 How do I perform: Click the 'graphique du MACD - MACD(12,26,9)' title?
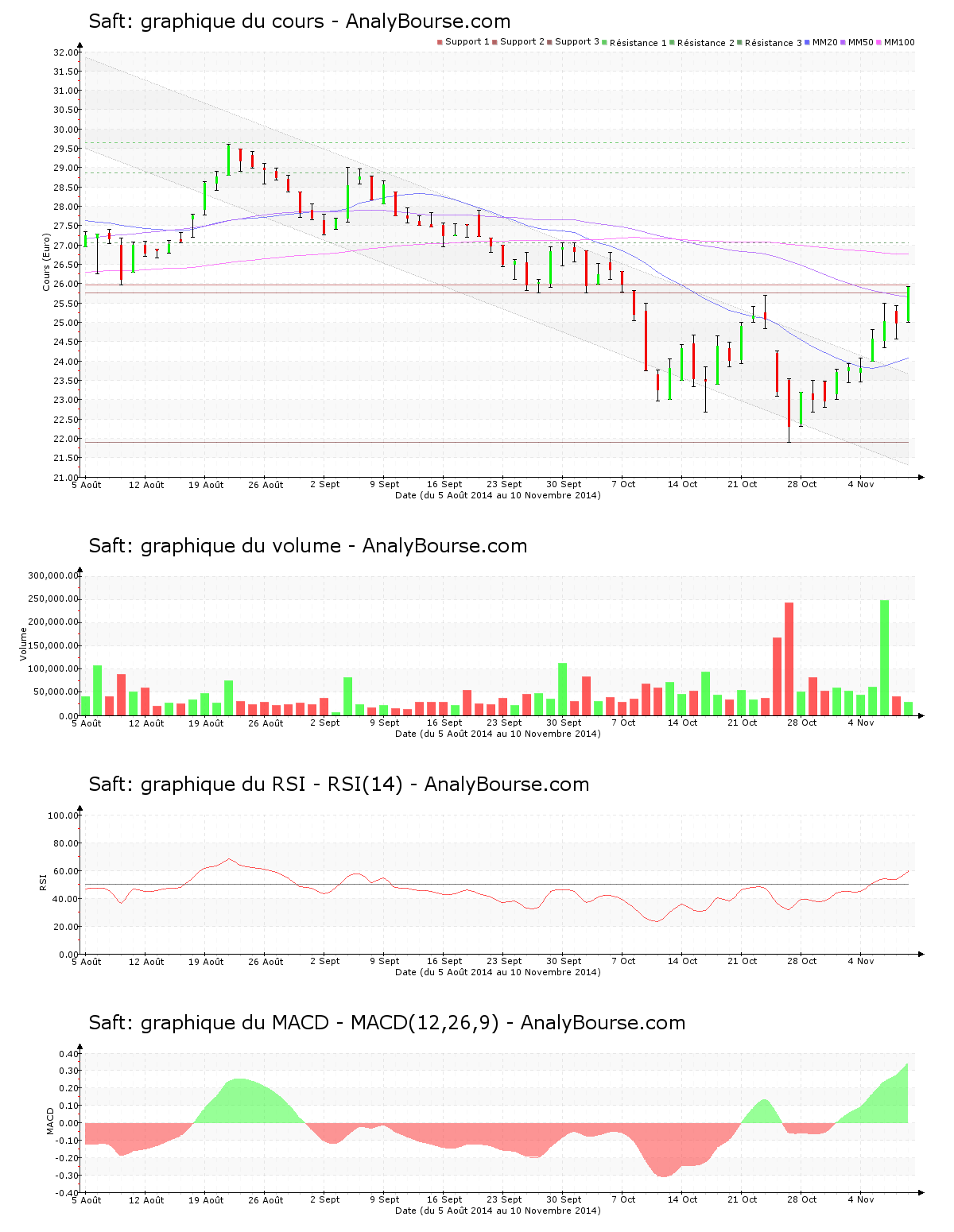[320, 1023]
